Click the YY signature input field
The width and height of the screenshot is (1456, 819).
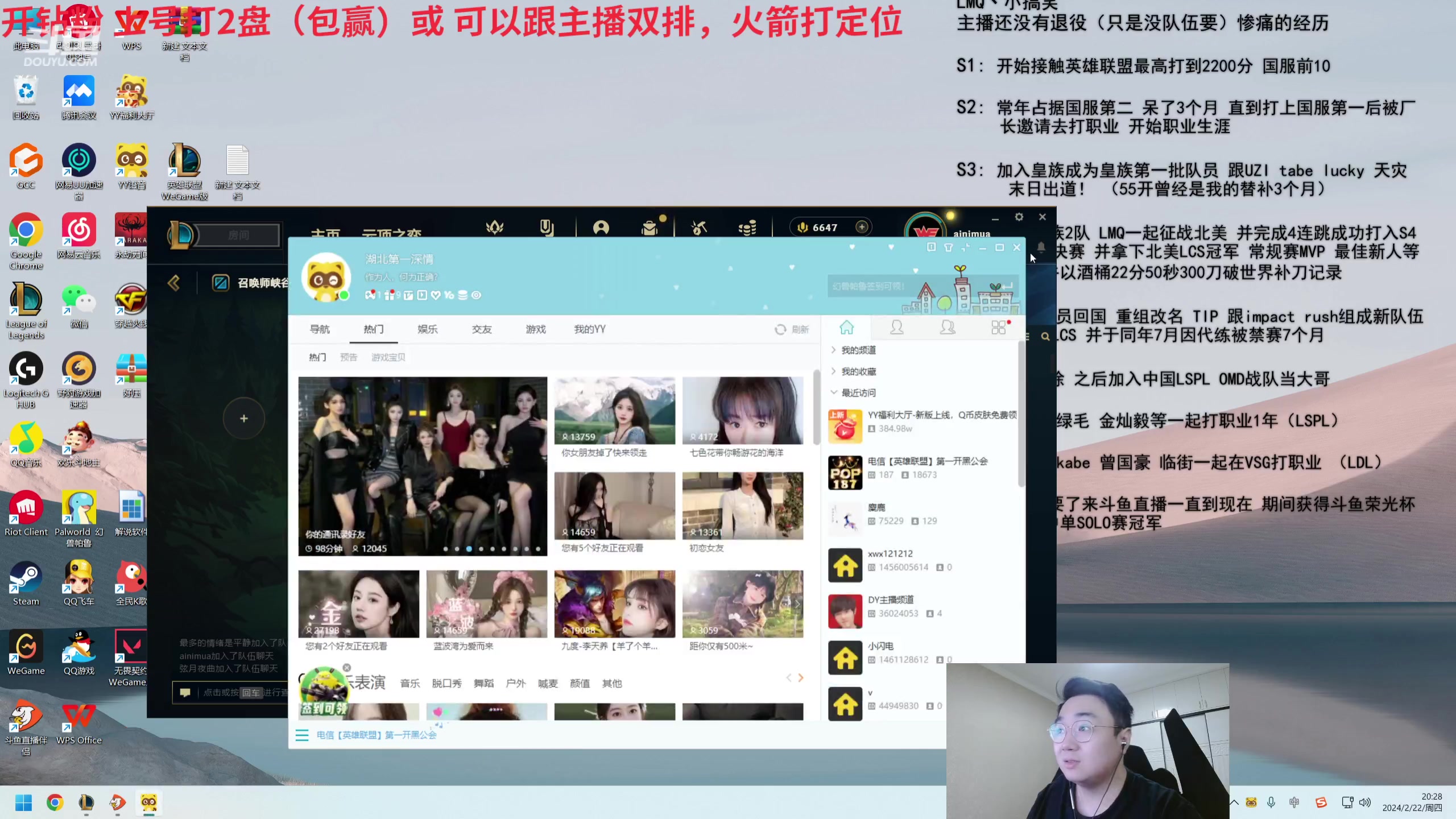[x=402, y=277]
